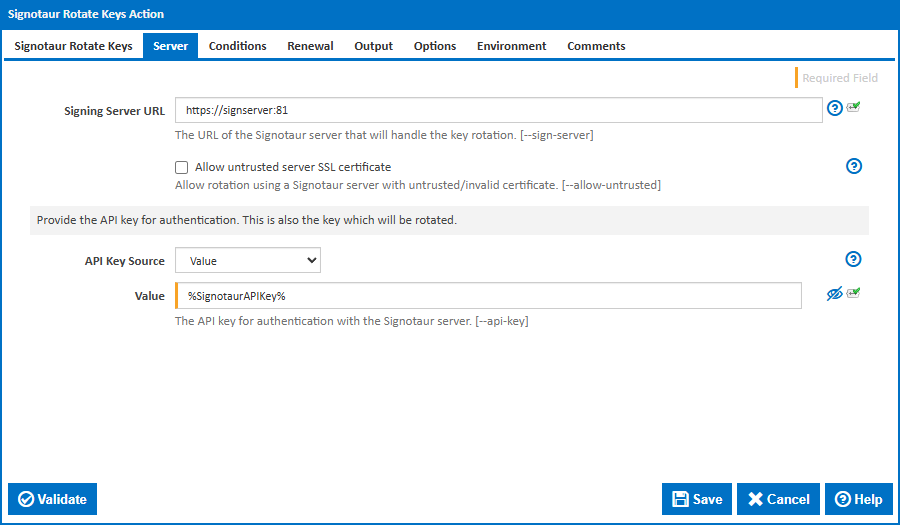900x525 pixels.
Task: Click the API Key Source label
Action: point(125,261)
